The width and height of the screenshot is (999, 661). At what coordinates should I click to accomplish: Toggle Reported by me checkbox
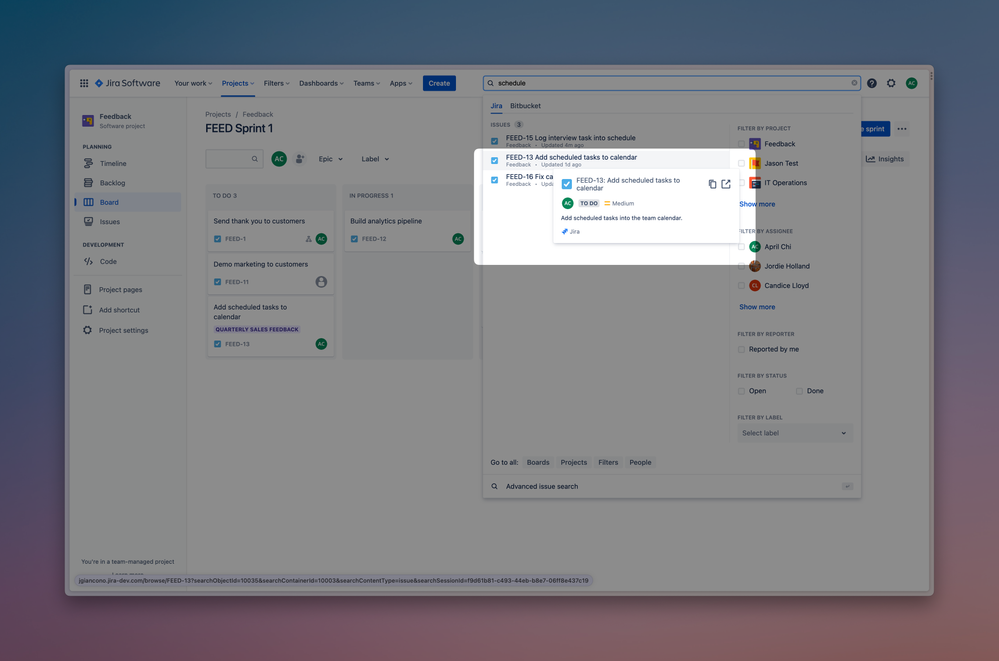741,349
